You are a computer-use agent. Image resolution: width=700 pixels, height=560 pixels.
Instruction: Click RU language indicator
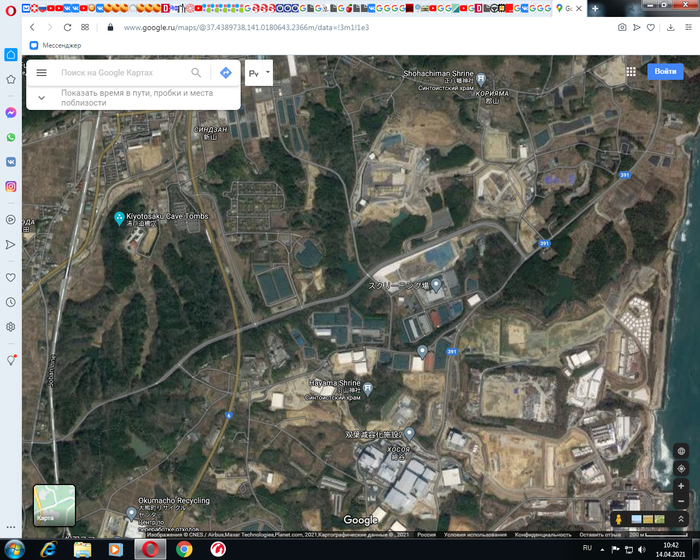coord(587,548)
